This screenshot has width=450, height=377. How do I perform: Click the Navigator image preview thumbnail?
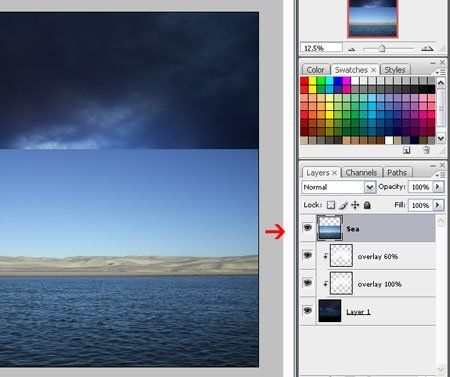pyautogui.click(x=372, y=18)
